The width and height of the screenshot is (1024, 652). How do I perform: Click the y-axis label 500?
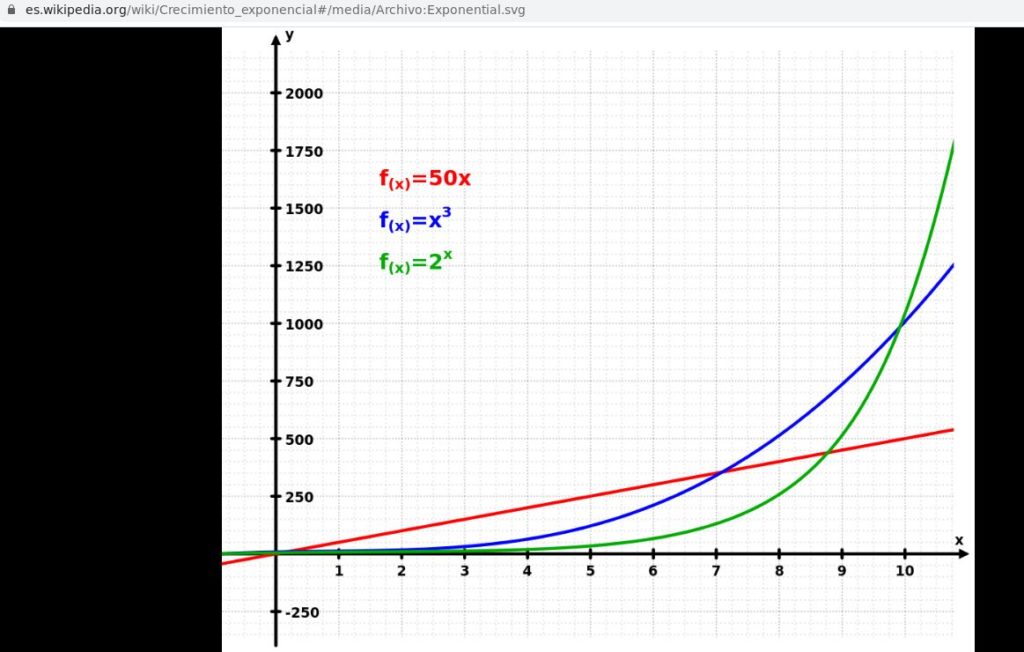point(300,440)
